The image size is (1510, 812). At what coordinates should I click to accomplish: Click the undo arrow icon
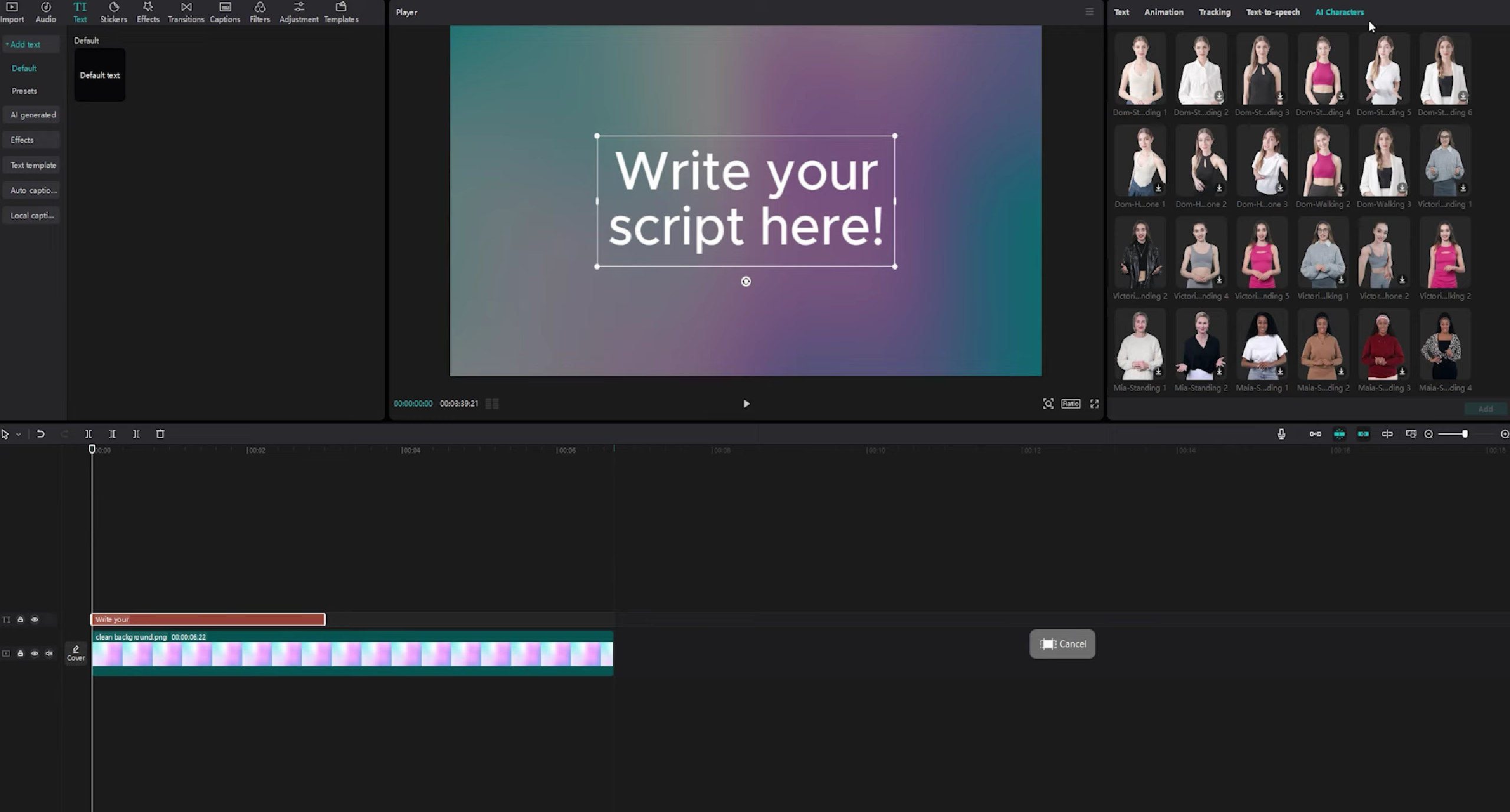click(41, 434)
